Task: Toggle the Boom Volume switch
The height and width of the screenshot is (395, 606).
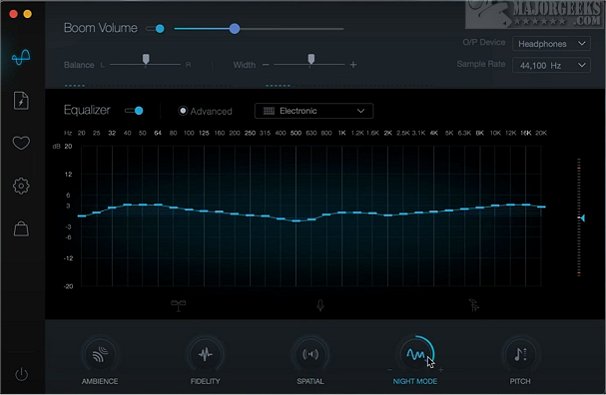Action: (x=155, y=29)
